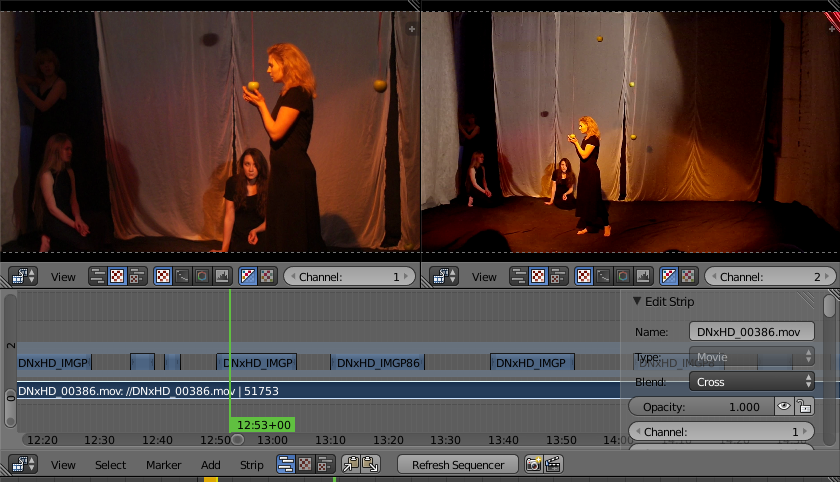The image size is (840, 482).
Task: Decrease left preview Channel value
Action: (292, 277)
